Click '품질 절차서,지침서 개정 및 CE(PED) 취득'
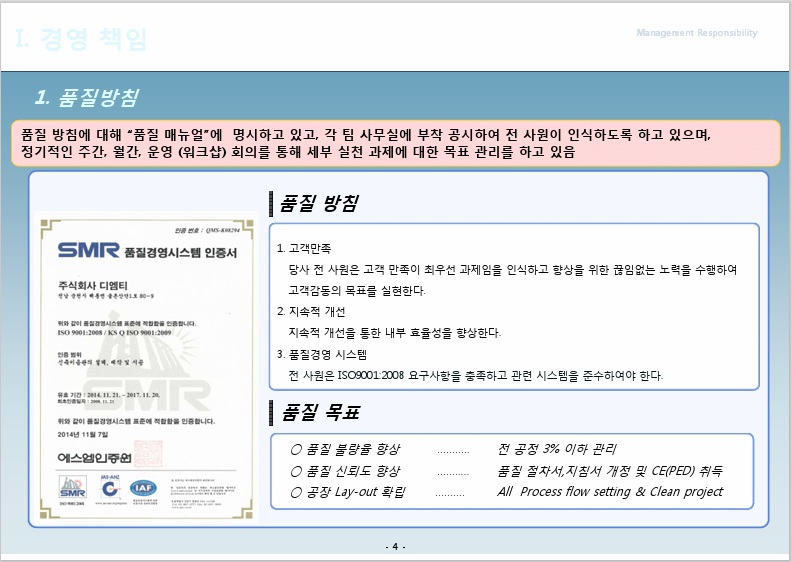The image size is (792, 562). [x=610, y=471]
